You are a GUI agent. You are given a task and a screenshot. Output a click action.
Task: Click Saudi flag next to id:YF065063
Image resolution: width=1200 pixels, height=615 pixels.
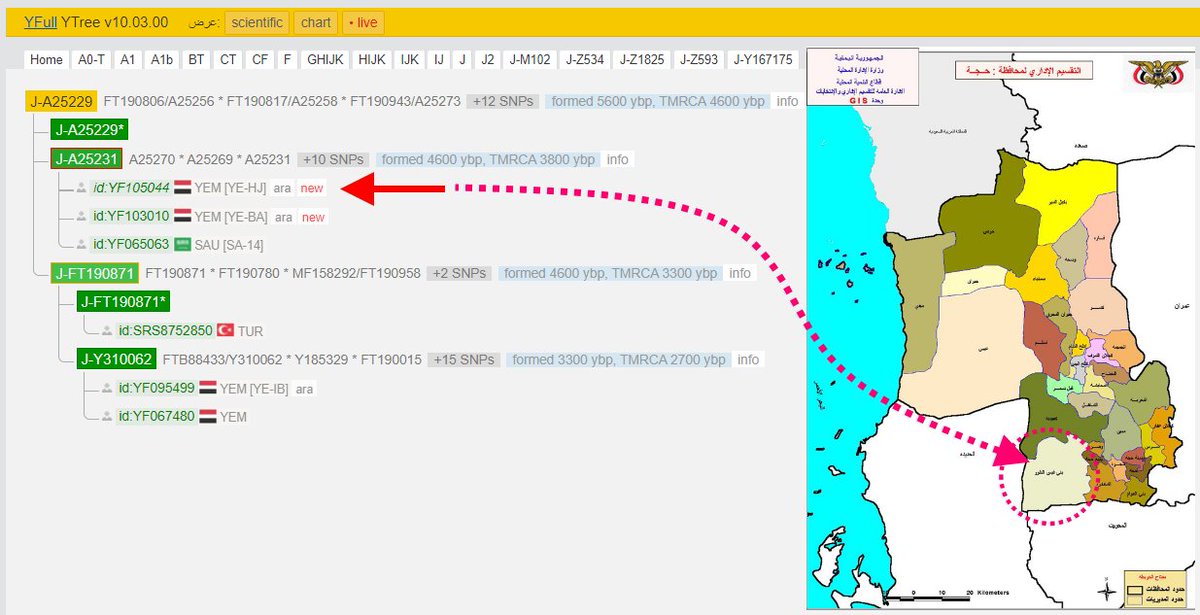coord(182,245)
